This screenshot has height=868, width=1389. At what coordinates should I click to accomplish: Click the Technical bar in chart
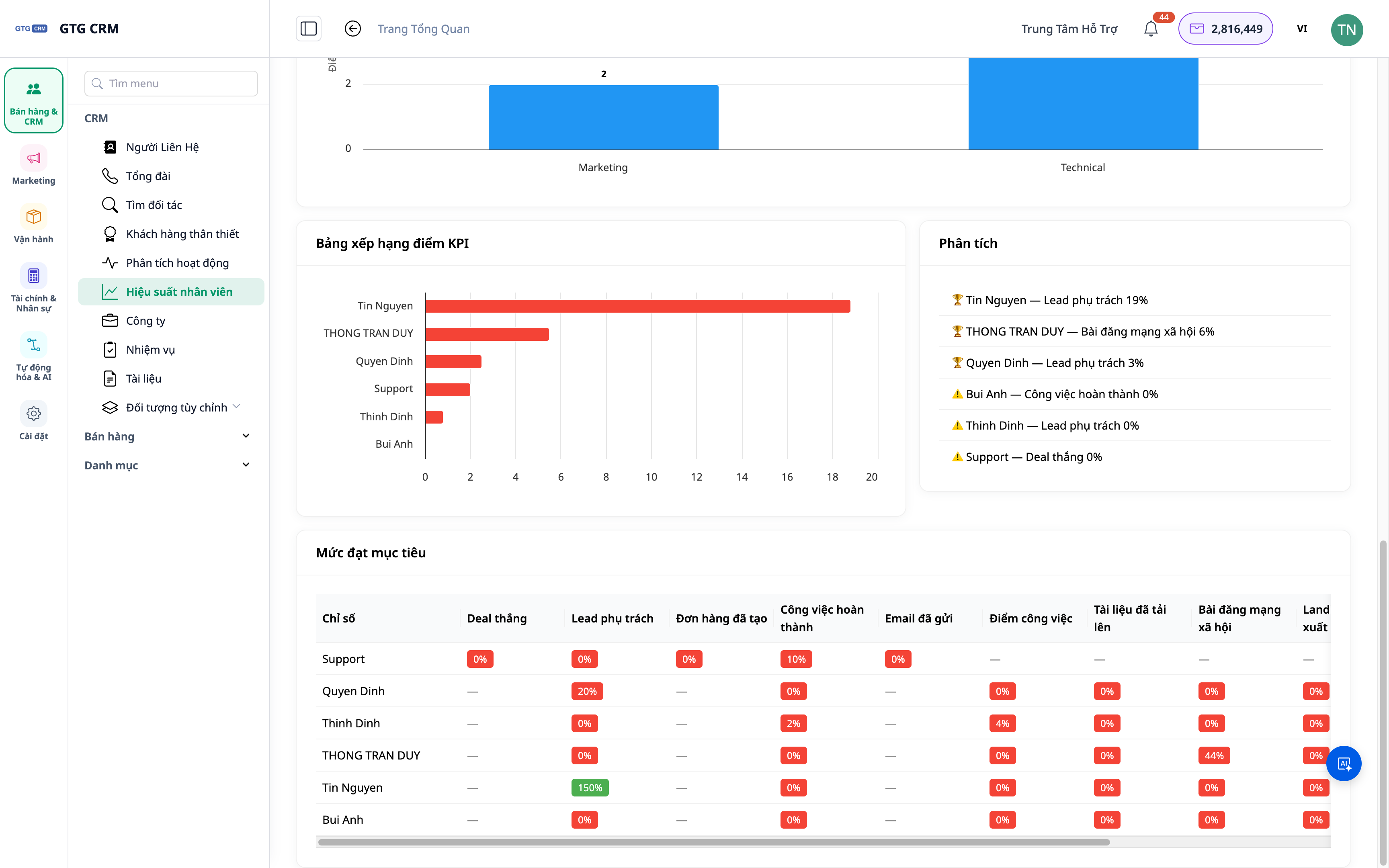(x=1083, y=103)
